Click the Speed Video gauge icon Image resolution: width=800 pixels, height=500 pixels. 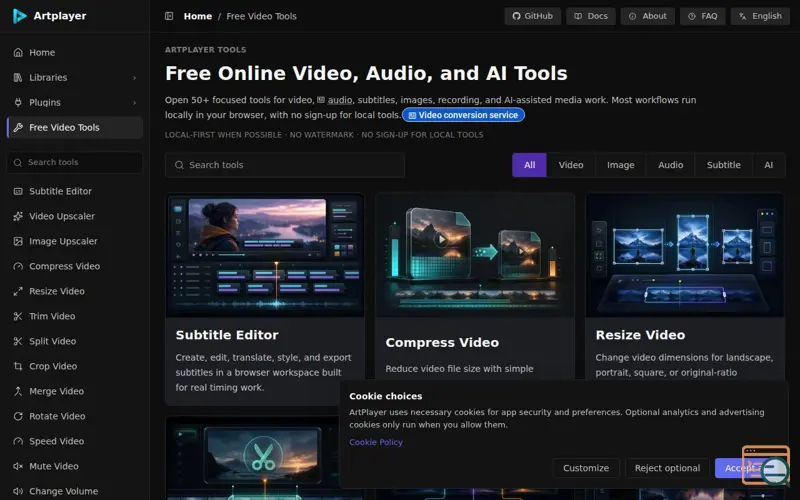18,441
